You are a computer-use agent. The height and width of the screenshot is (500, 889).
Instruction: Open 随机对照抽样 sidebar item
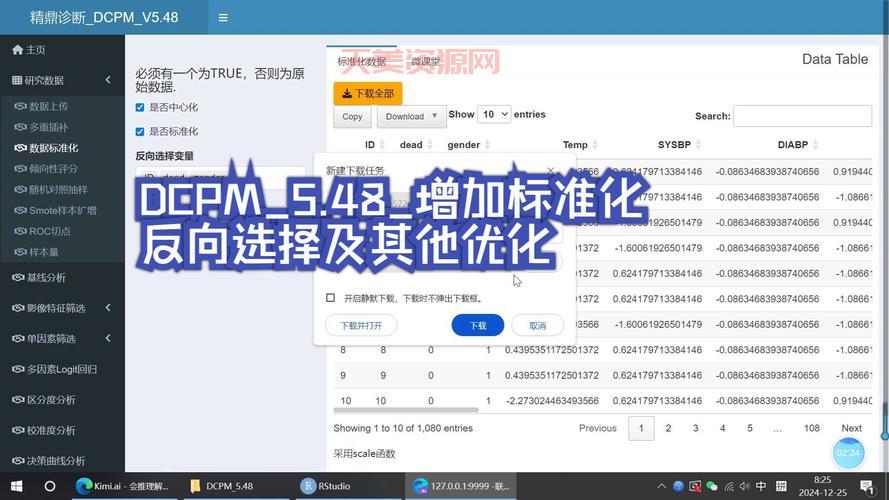point(52,189)
